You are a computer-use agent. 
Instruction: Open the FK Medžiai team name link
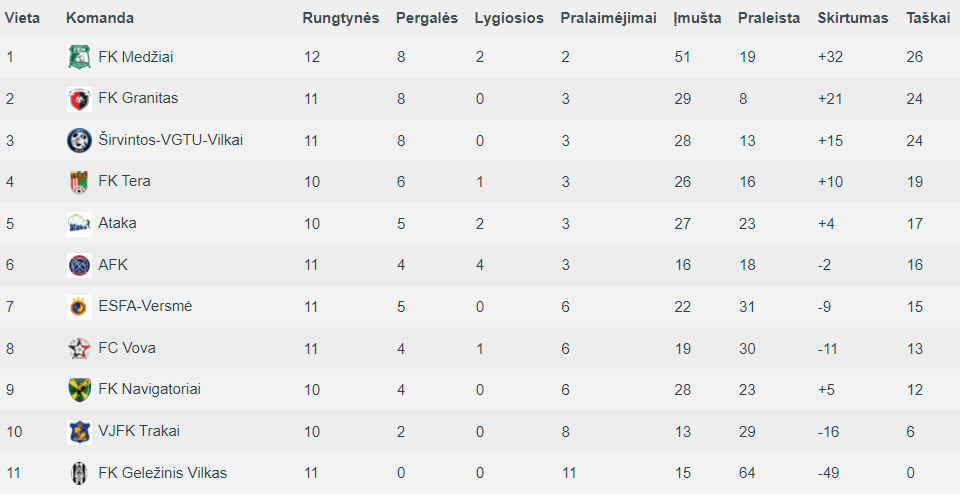coord(136,57)
